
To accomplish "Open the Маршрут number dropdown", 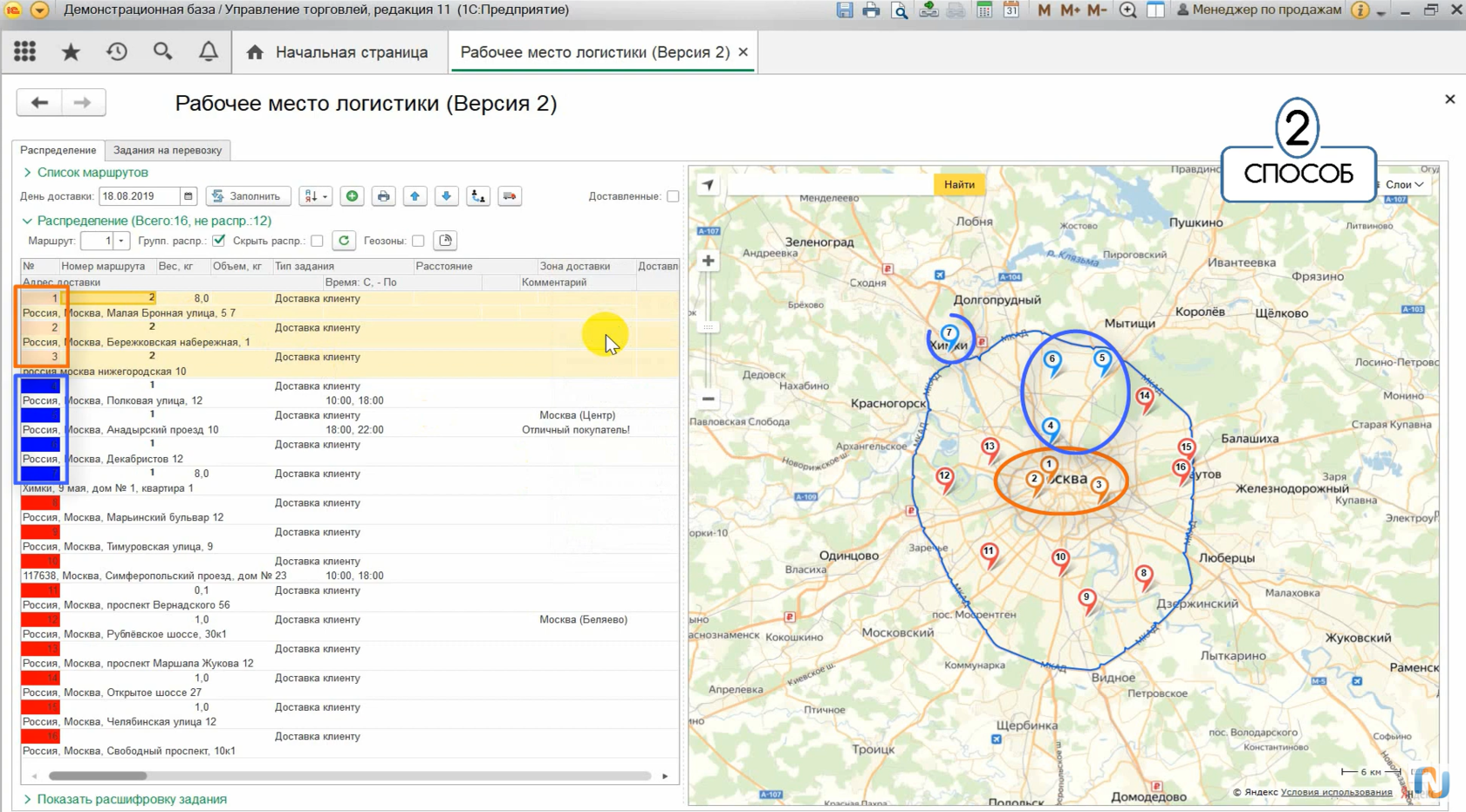I will pyautogui.click(x=121, y=241).
